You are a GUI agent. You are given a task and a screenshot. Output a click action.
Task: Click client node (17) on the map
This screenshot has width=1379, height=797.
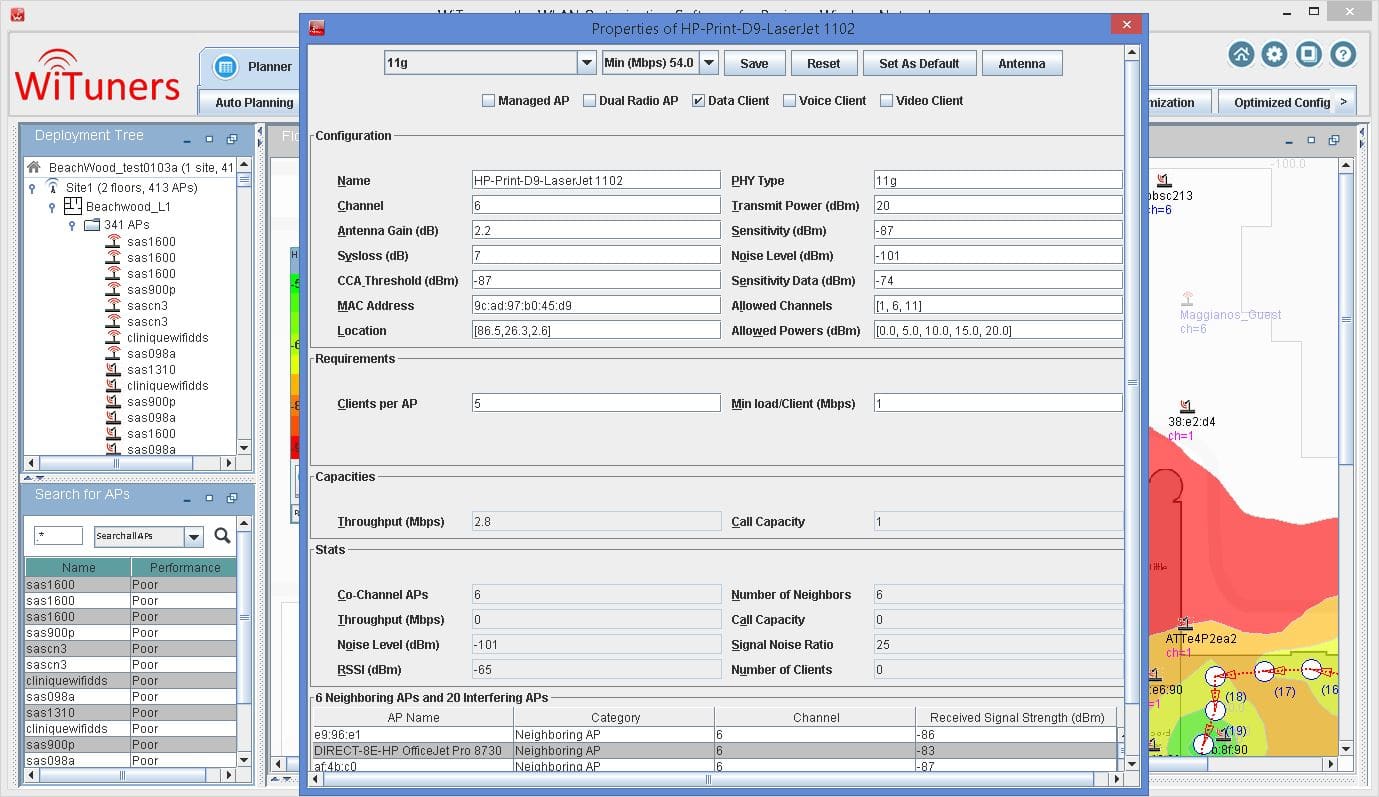click(1264, 671)
